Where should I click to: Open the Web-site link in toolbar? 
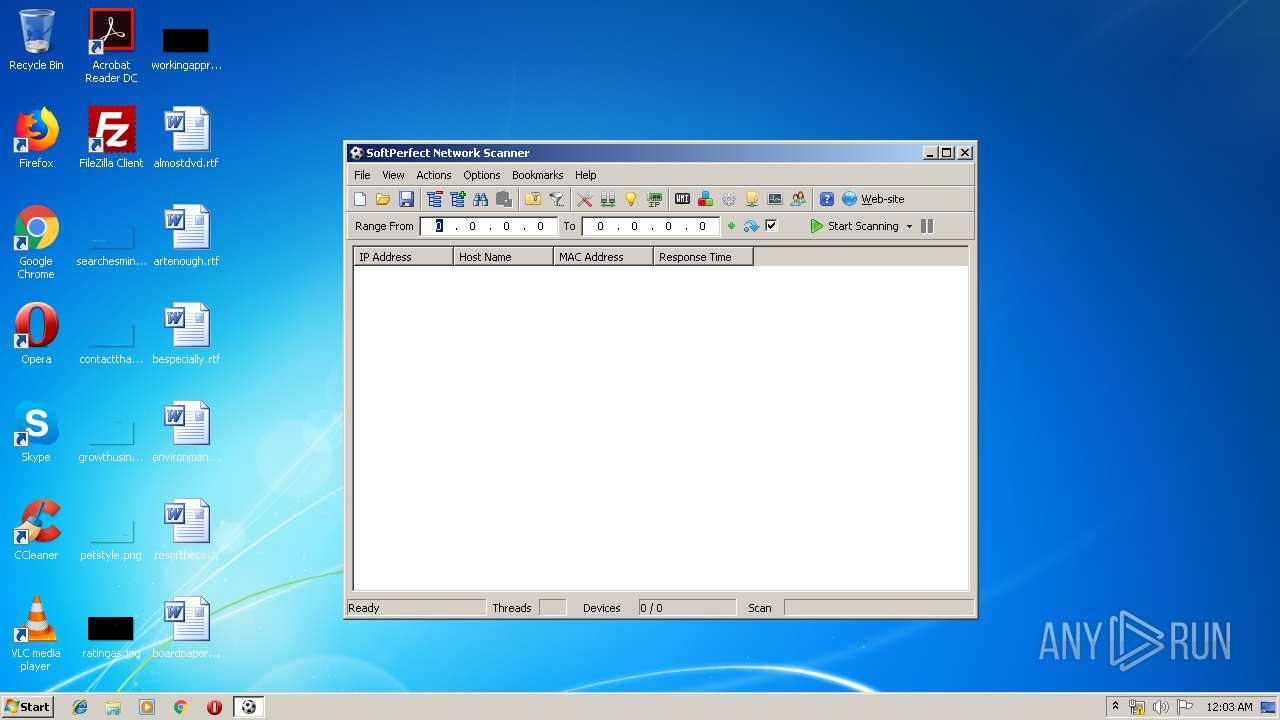873,199
